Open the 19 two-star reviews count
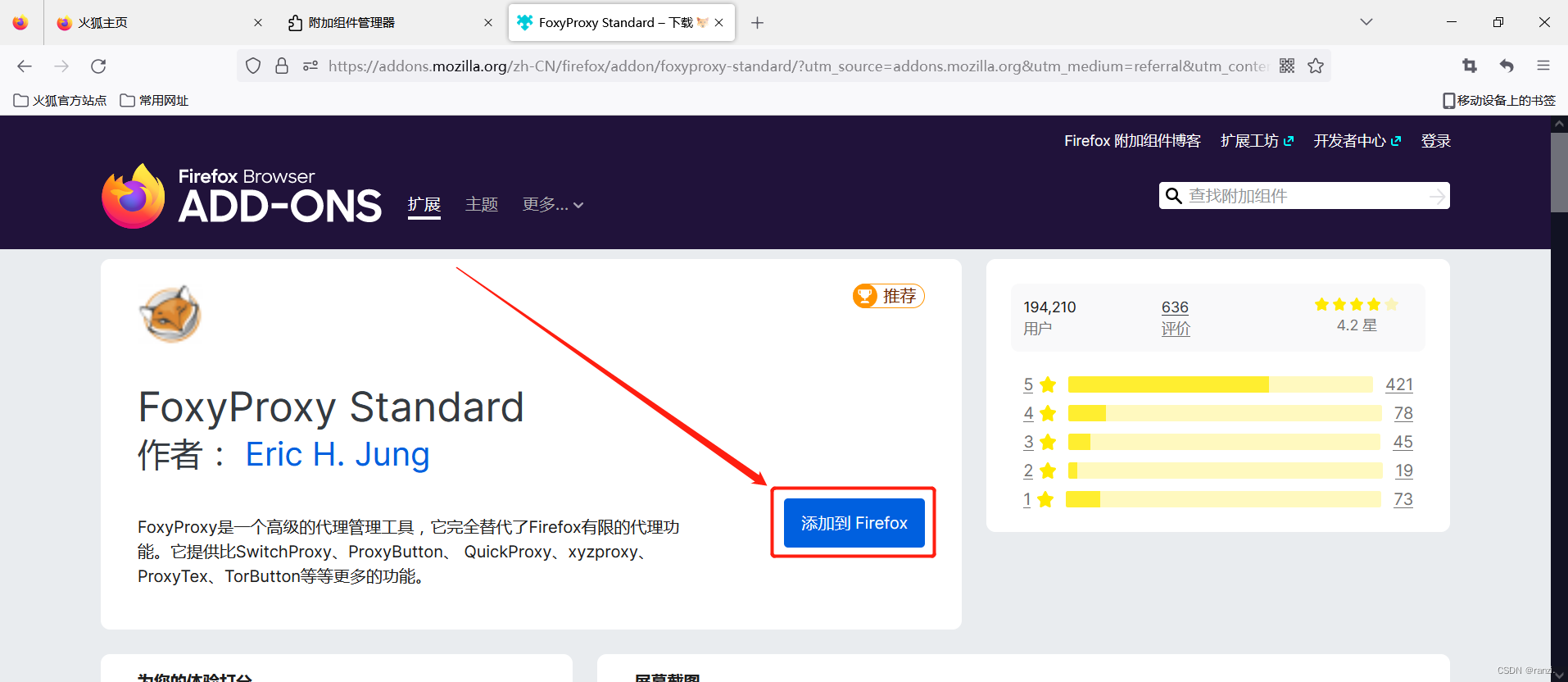This screenshot has height=682, width=1568. pos(1404,471)
